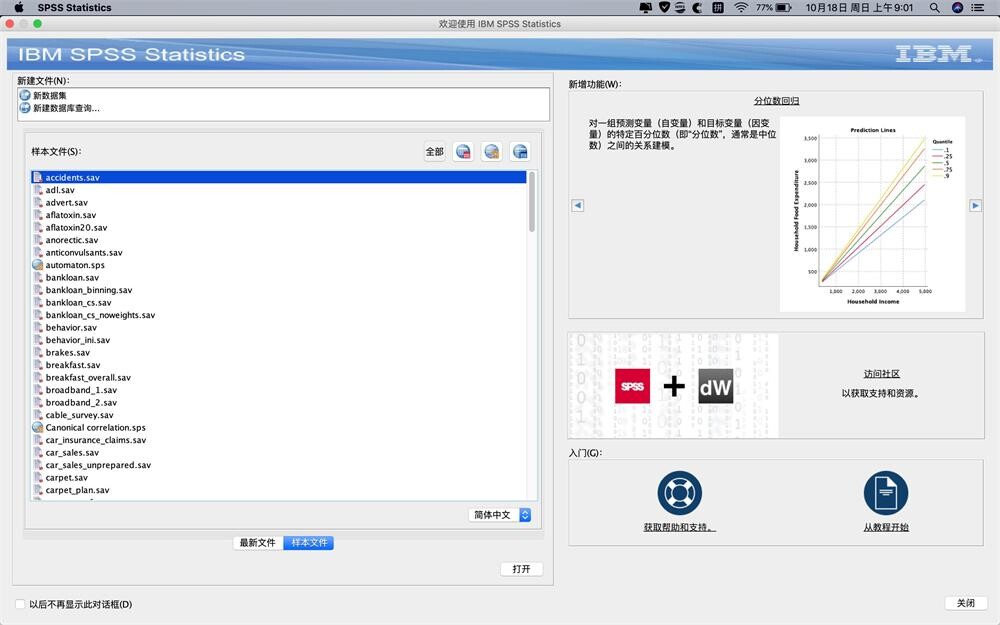Open the Apple menu
1000x625 pixels.
(19, 8)
